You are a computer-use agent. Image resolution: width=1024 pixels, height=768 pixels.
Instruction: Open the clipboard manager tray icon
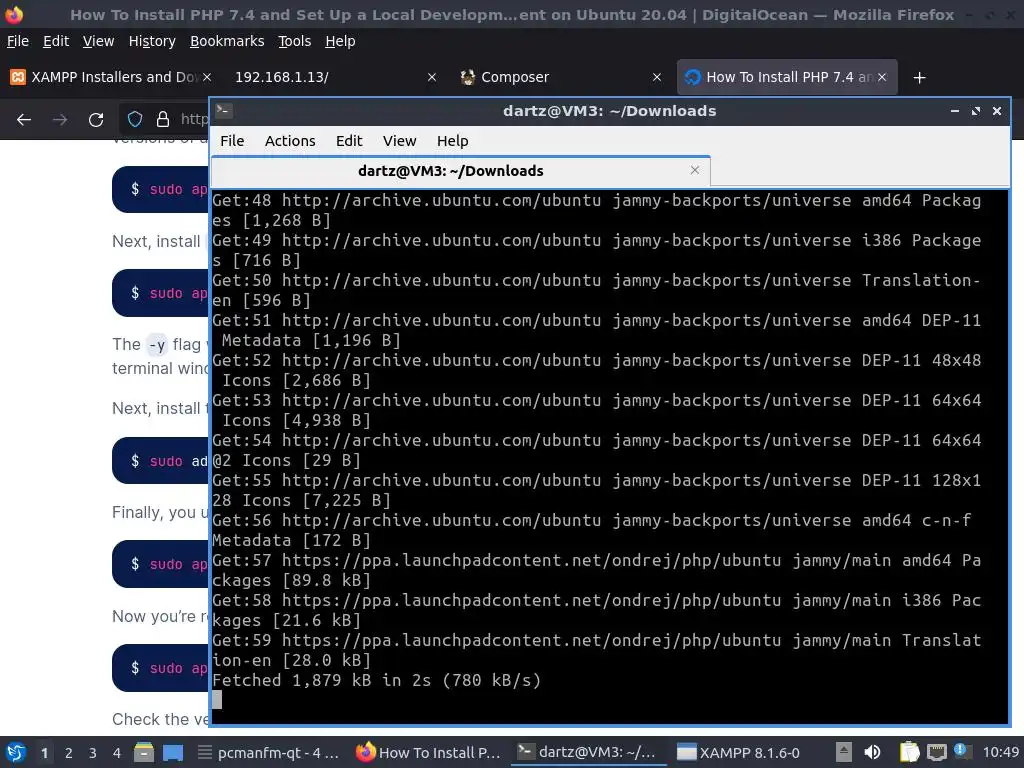[908, 752]
